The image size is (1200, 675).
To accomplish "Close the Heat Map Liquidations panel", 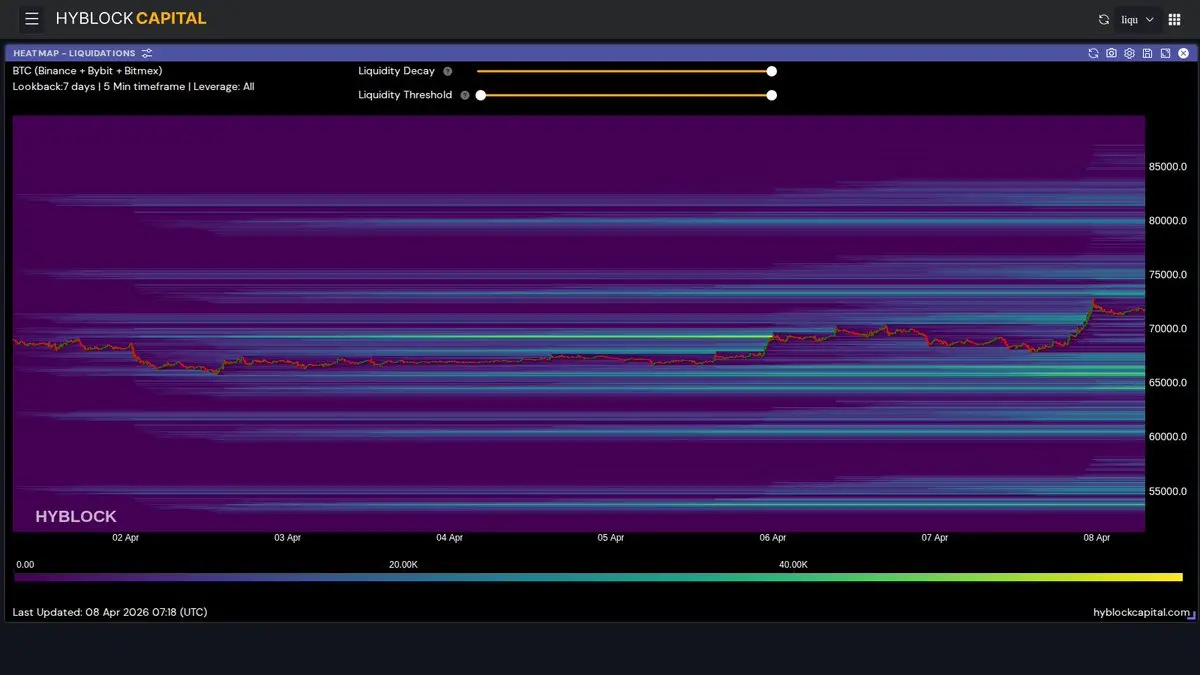I will coord(1183,53).
